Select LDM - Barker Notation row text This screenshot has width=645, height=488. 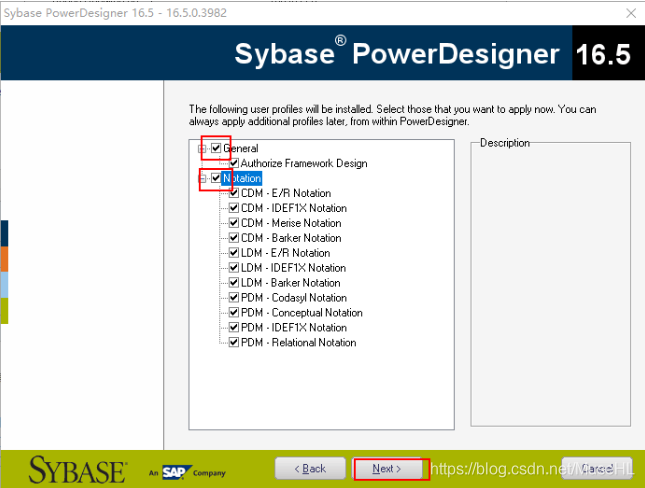(x=290, y=283)
